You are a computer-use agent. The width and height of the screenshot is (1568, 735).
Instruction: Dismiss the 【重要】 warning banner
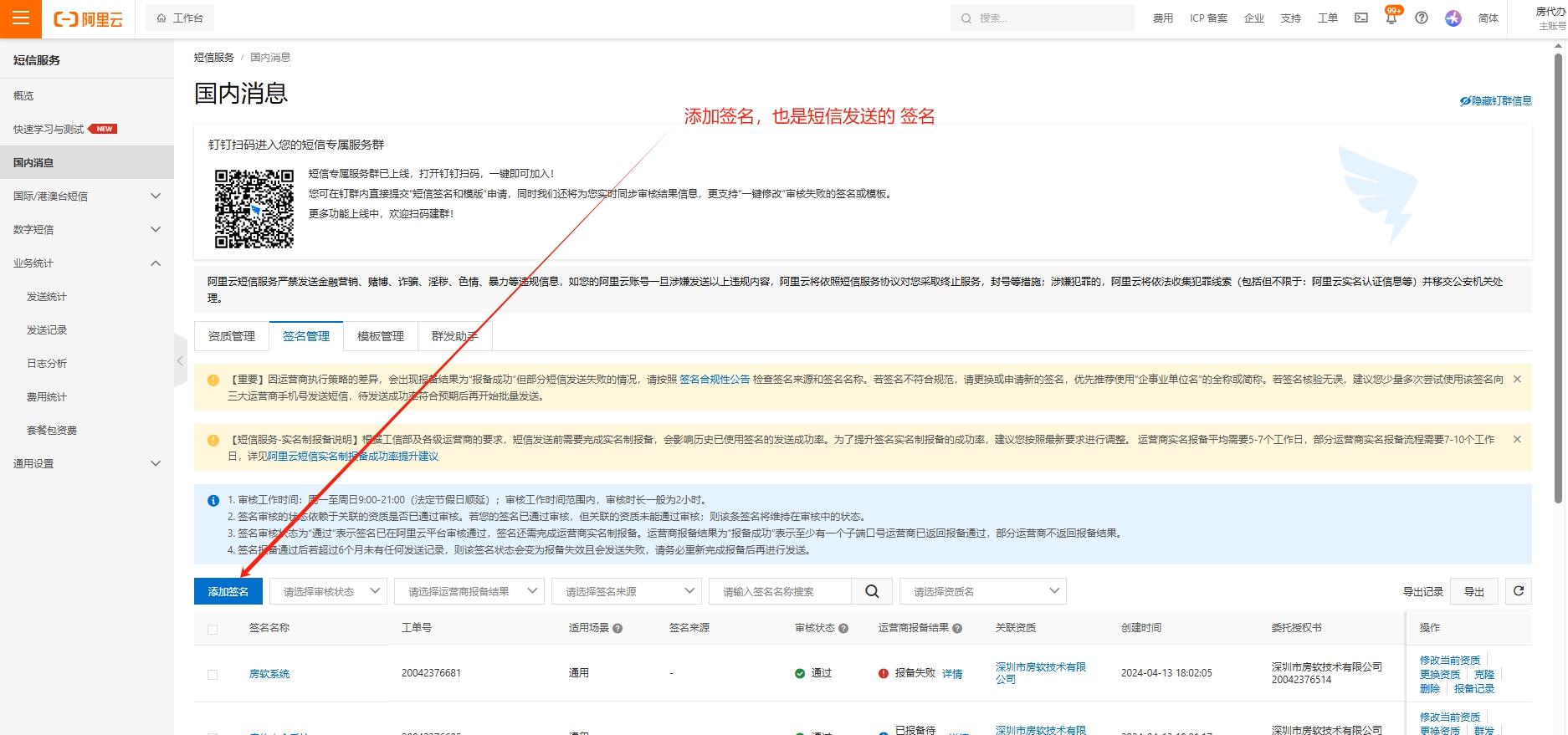[x=1517, y=379]
